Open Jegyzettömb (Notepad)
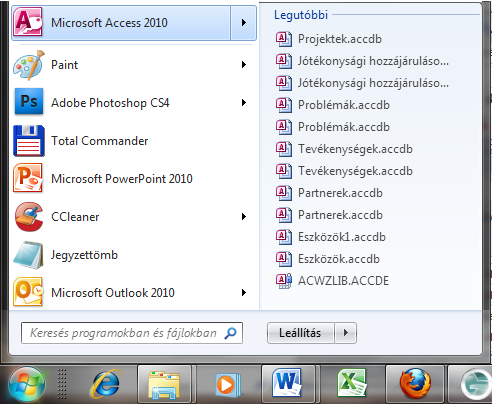This screenshot has width=492, height=404. (x=133, y=255)
